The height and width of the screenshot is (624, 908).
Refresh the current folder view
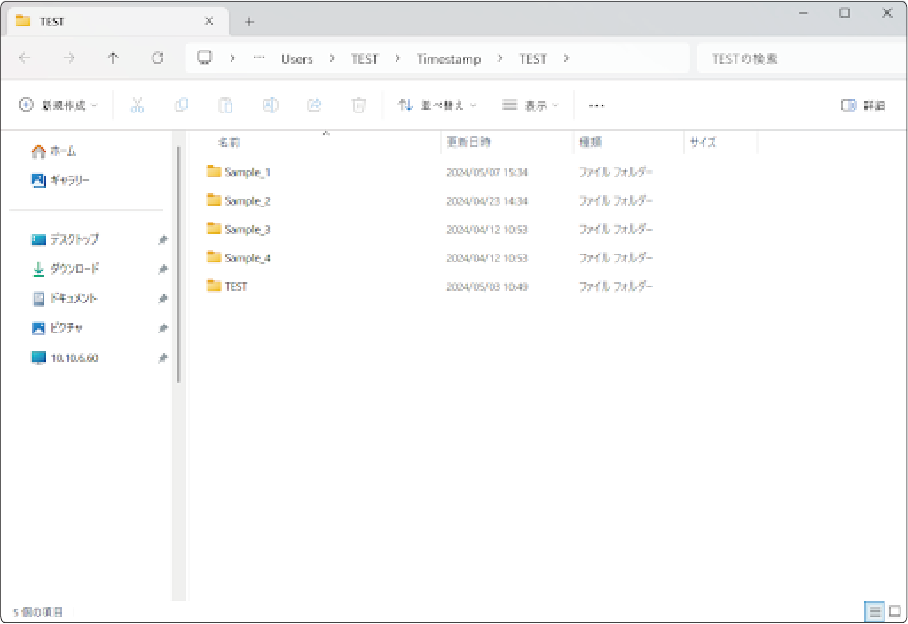[157, 59]
